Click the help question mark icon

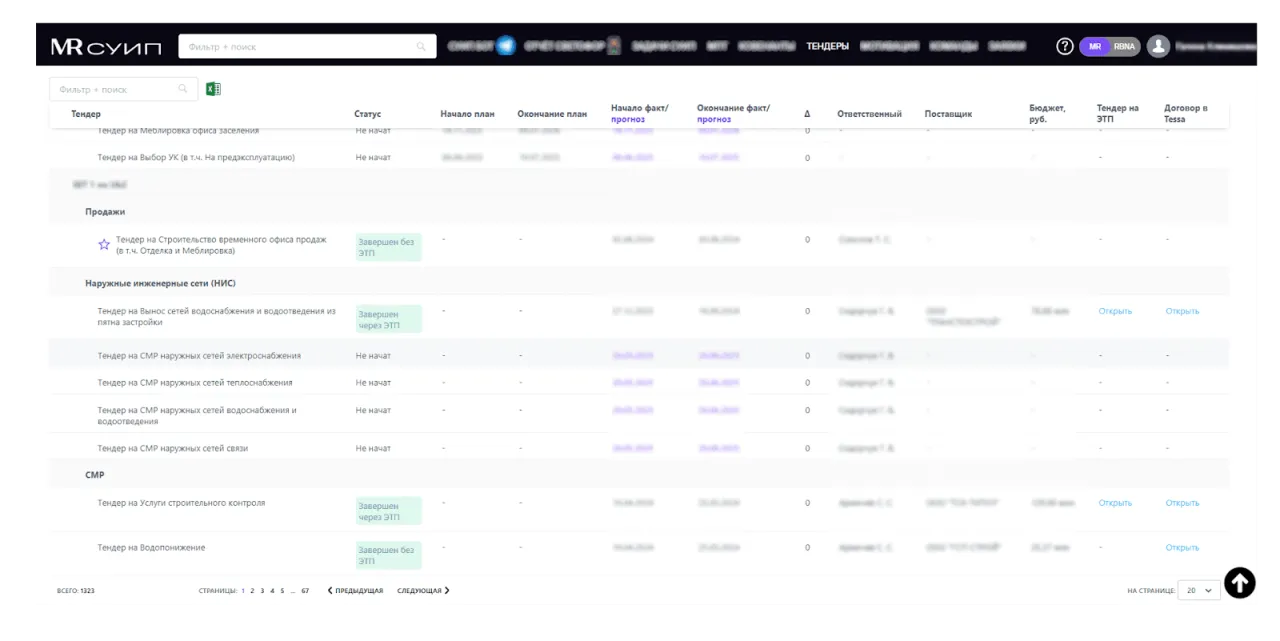click(1065, 46)
